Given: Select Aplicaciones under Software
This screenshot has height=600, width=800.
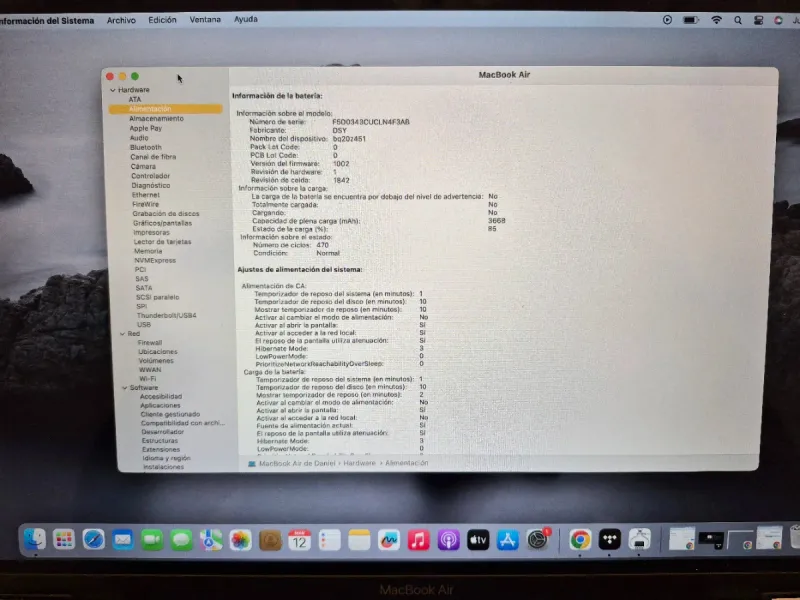Looking at the screenshot, I should (160, 405).
